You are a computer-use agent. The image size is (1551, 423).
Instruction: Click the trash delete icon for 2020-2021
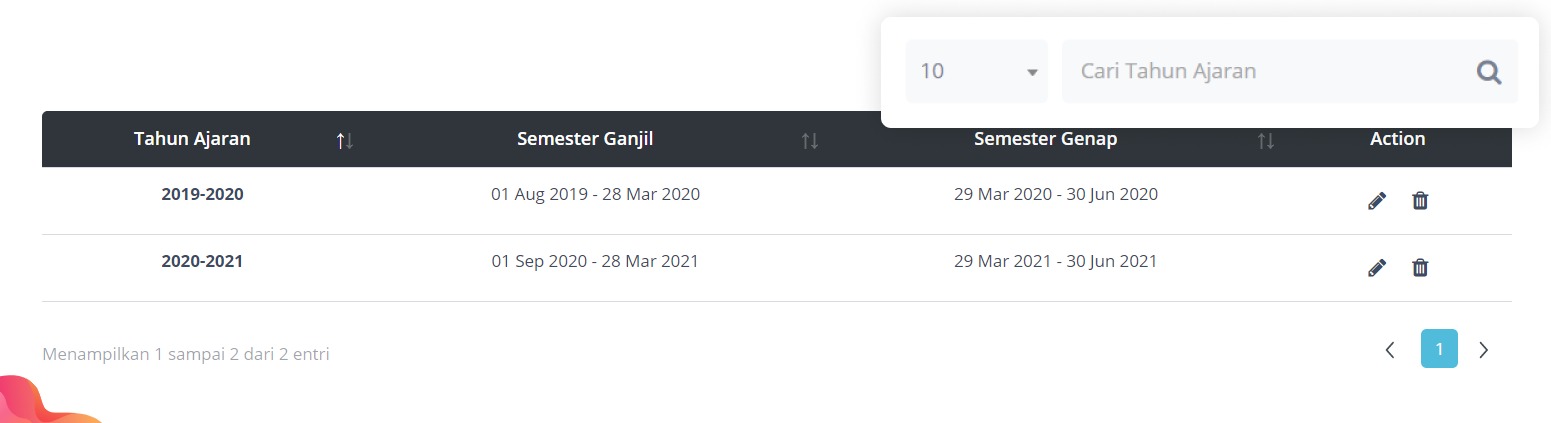(1420, 268)
